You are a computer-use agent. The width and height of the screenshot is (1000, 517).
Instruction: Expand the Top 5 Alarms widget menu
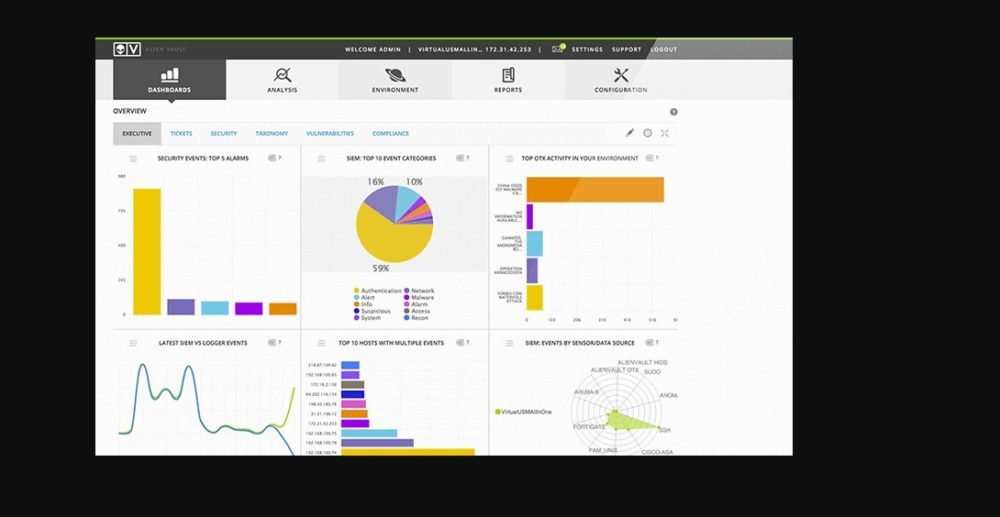[133, 158]
